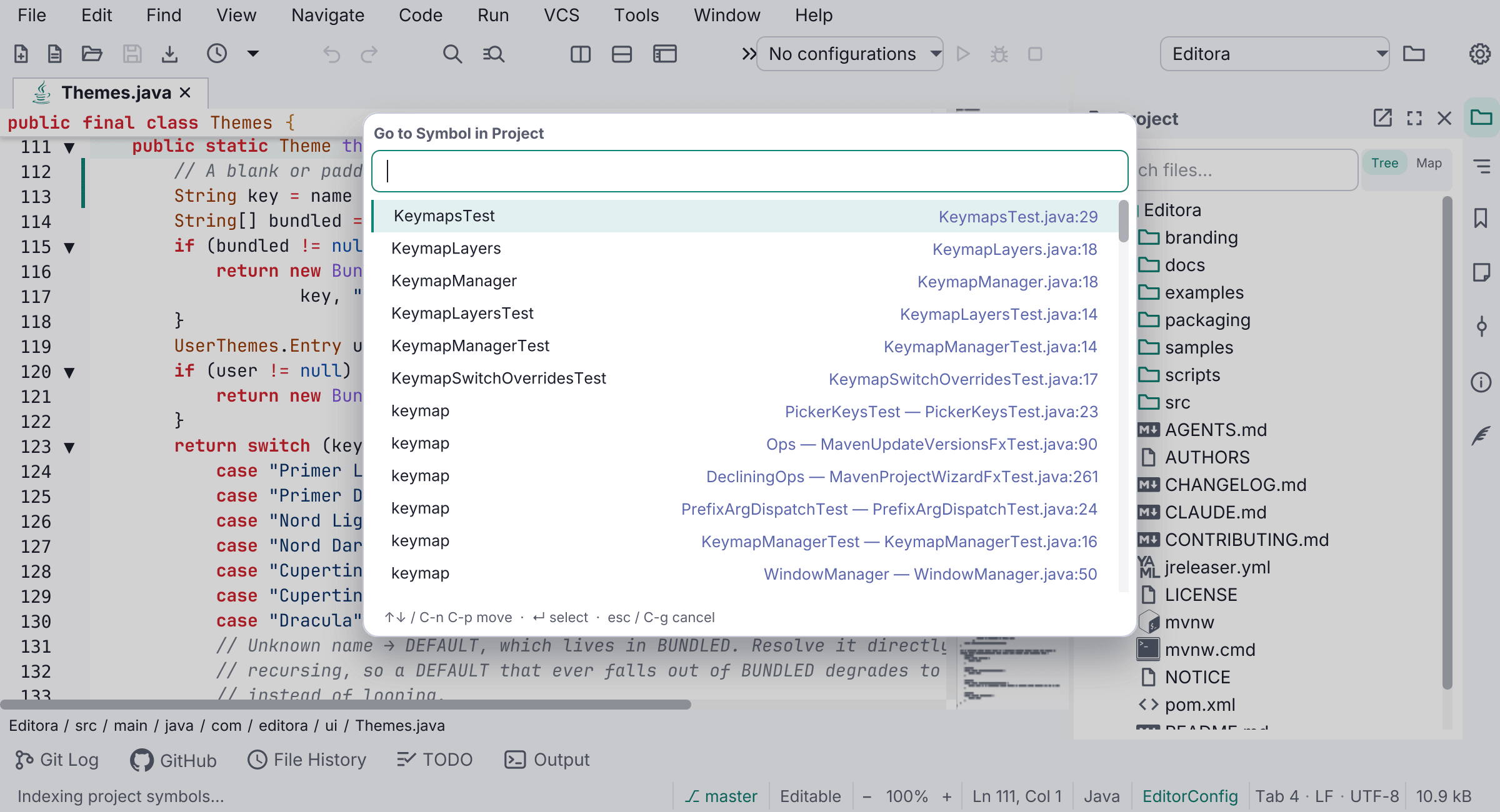Collapse fold arrow at line 111
1500x812 pixels.
(x=69, y=147)
